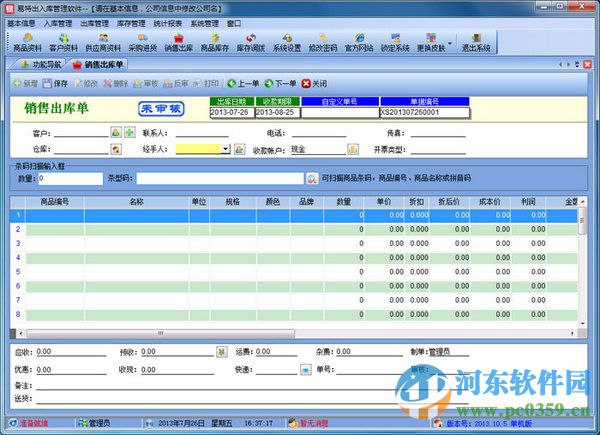Click the 退出系统 toolbar icon

(x=476, y=42)
